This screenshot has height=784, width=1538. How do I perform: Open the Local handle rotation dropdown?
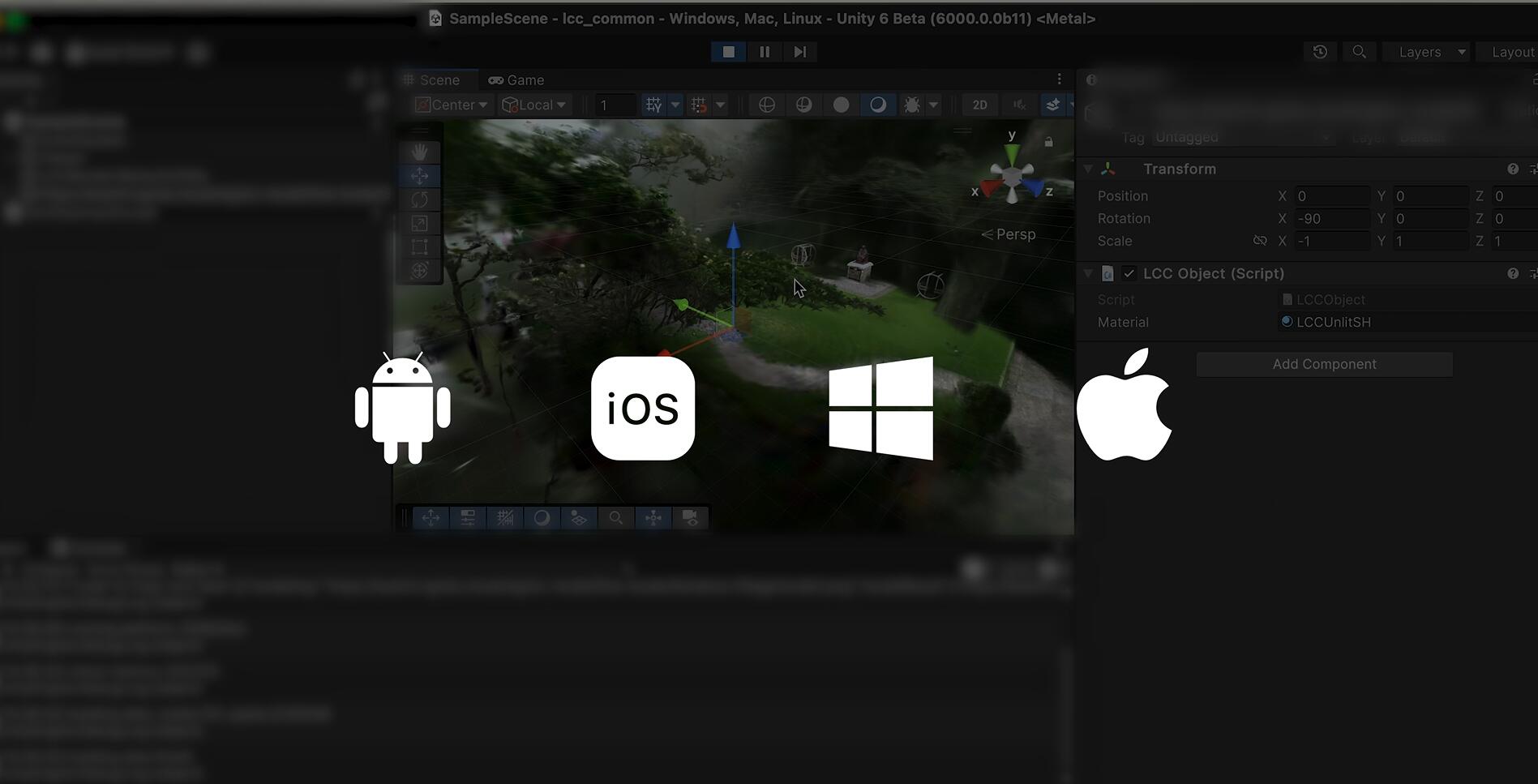tap(534, 105)
